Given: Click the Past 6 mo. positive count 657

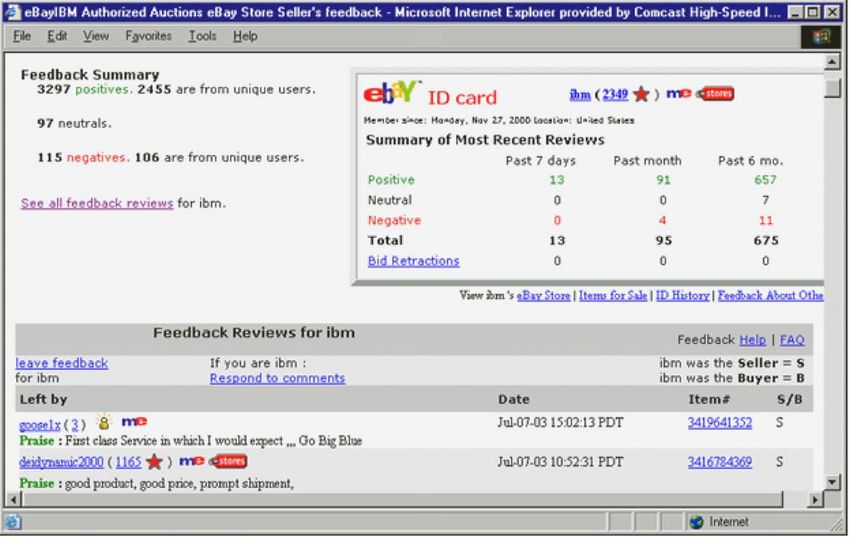Looking at the screenshot, I should click(765, 180).
